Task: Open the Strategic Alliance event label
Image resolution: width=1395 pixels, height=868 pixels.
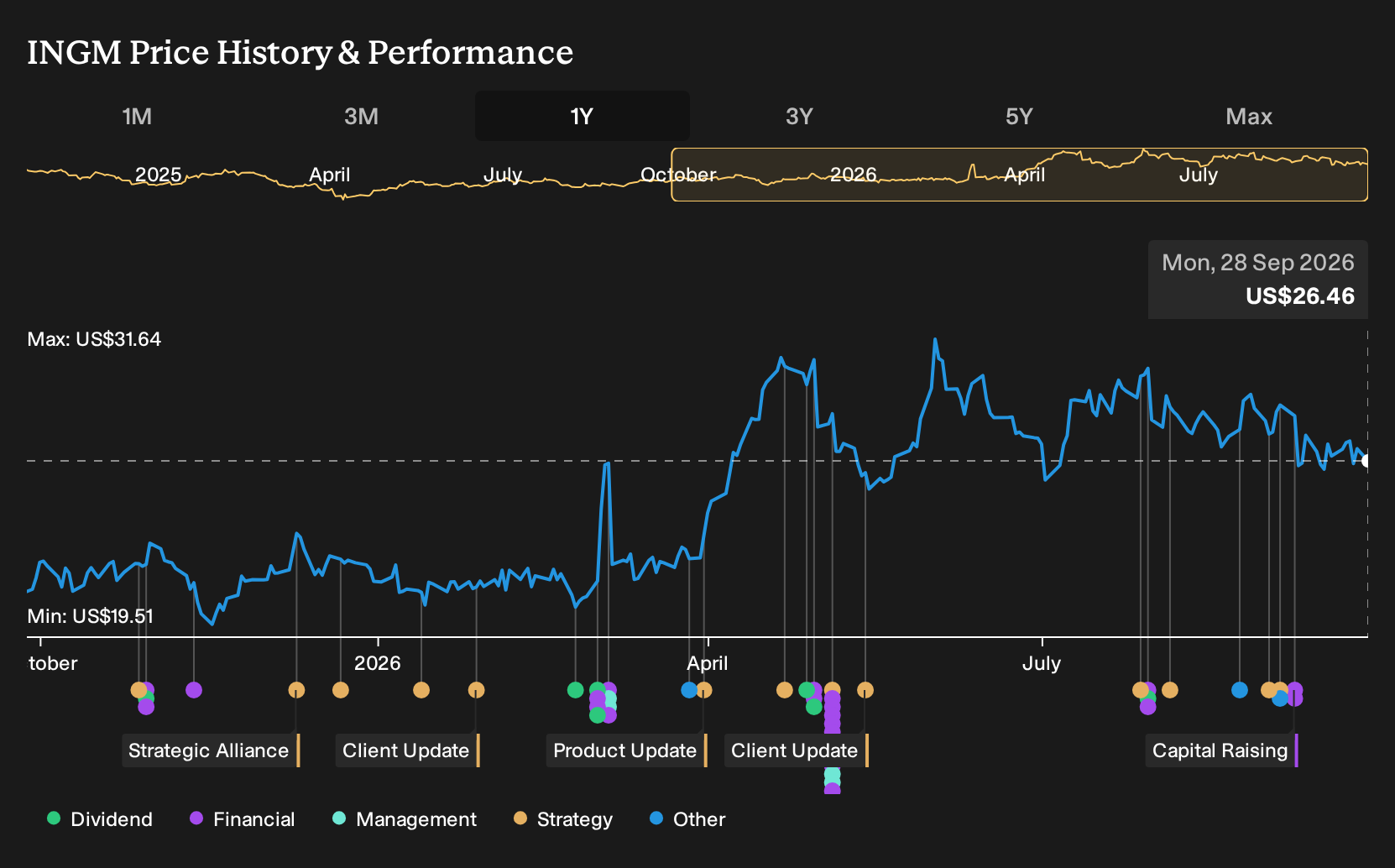Action: pyautogui.click(x=210, y=750)
